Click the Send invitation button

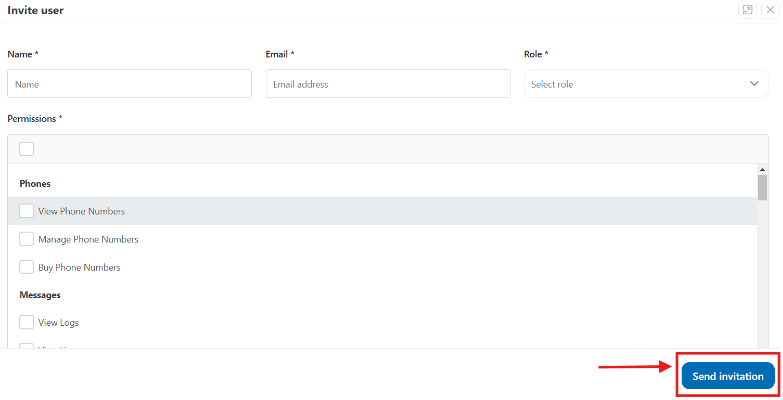click(728, 376)
